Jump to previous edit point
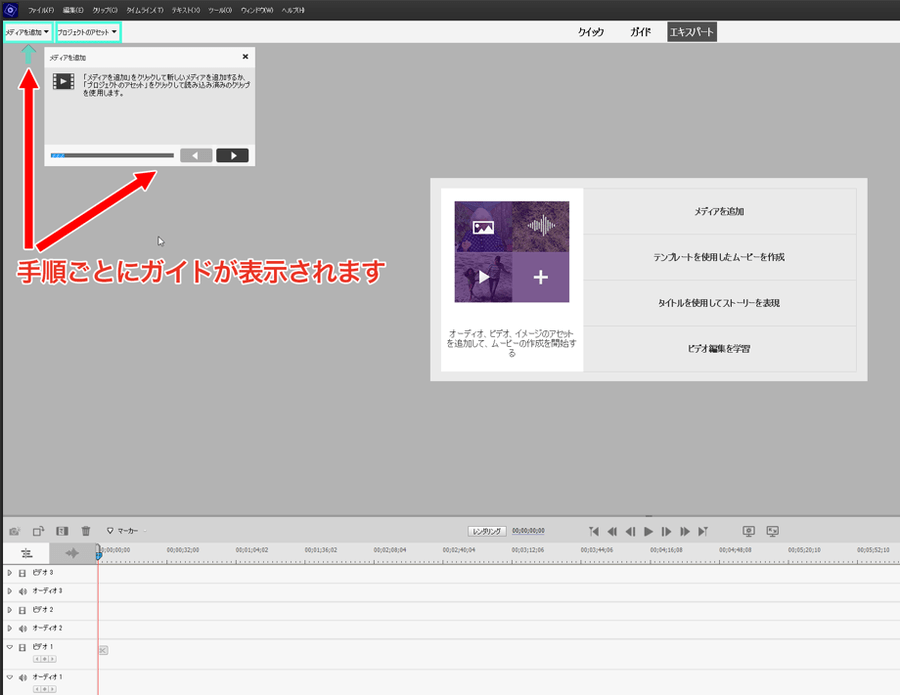Viewport: 900px width, 695px height. tap(594, 531)
